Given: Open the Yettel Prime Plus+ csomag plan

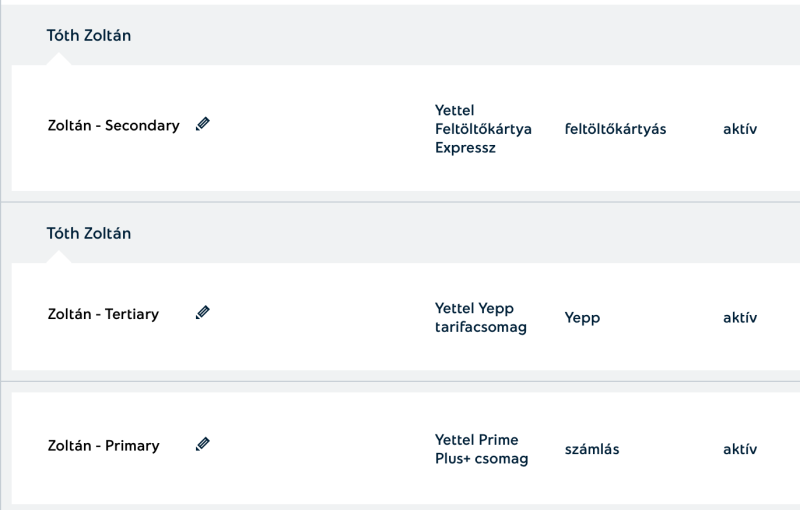Looking at the screenshot, I should (x=481, y=449).
